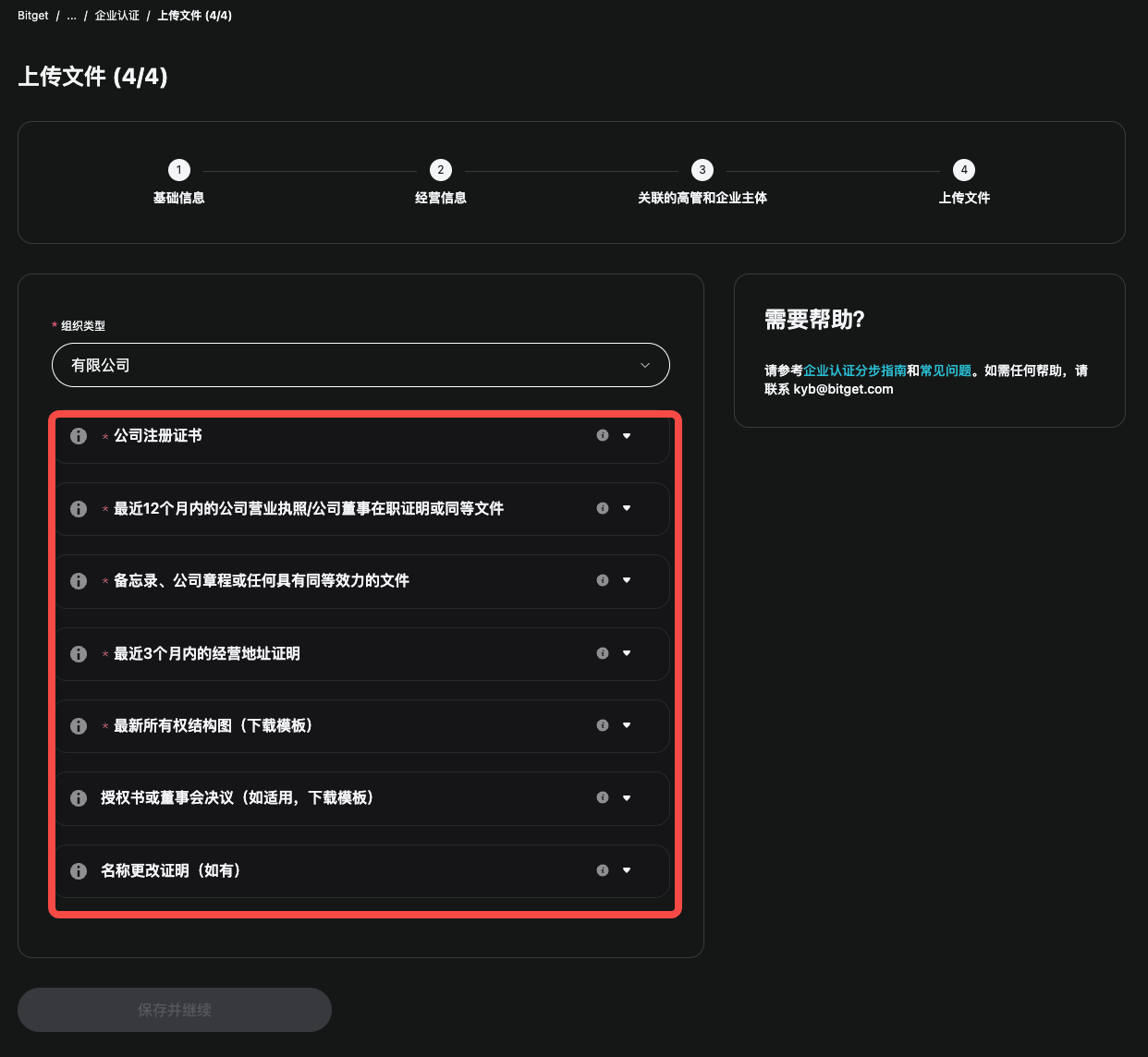1148x1057 pixels.
Task: Click the info icon beside 备忘录、公司章程 row
Action: 79,581
